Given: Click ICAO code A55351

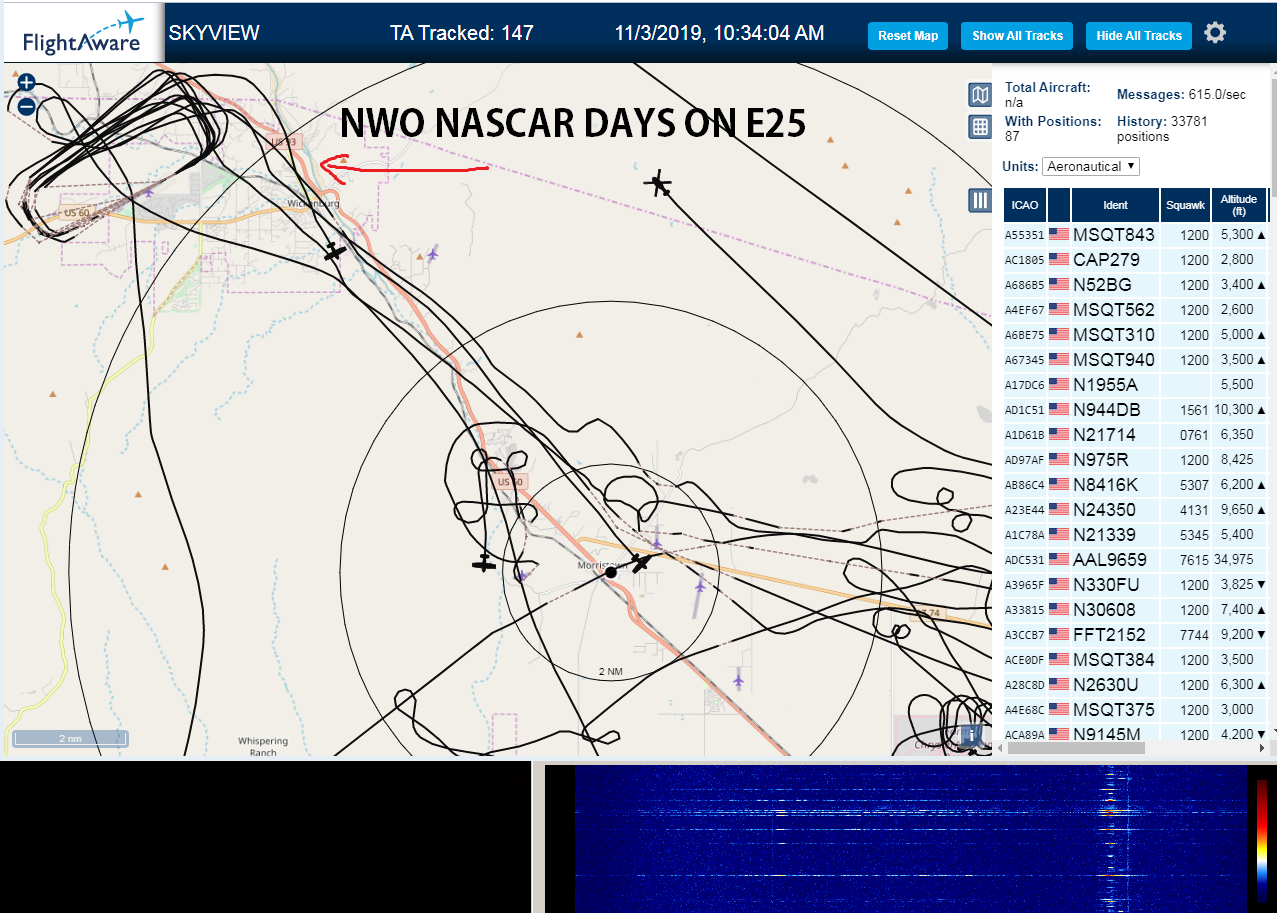Looking at the screenshot, I should click(x=1024, y=236).
